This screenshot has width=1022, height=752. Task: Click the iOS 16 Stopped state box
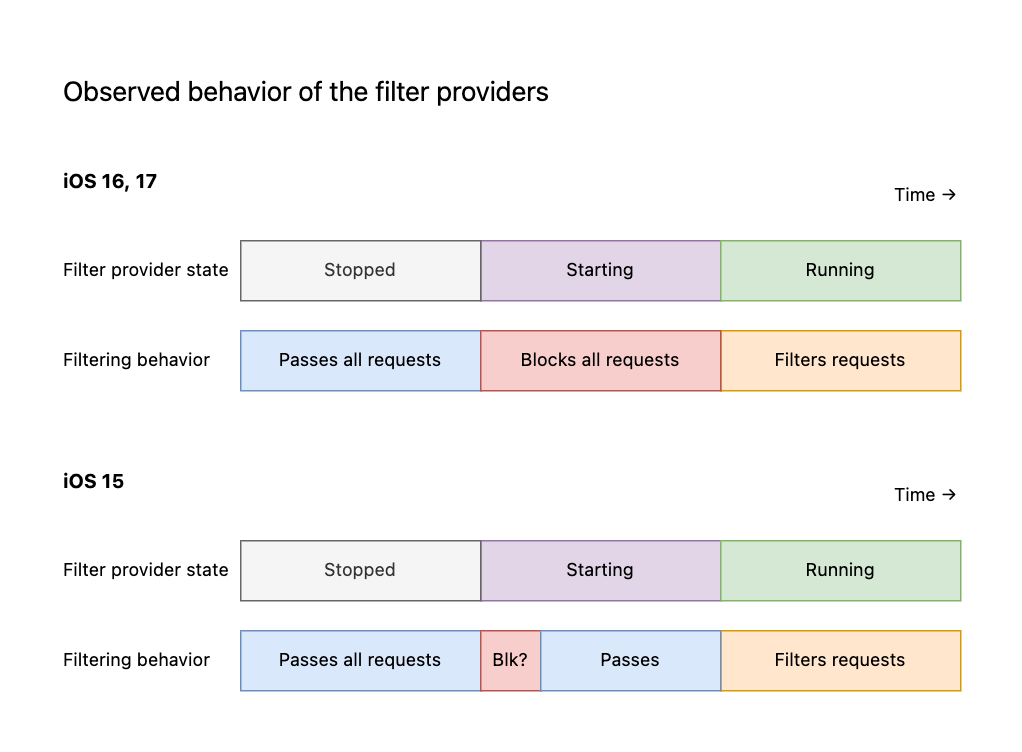coord(360,270)
